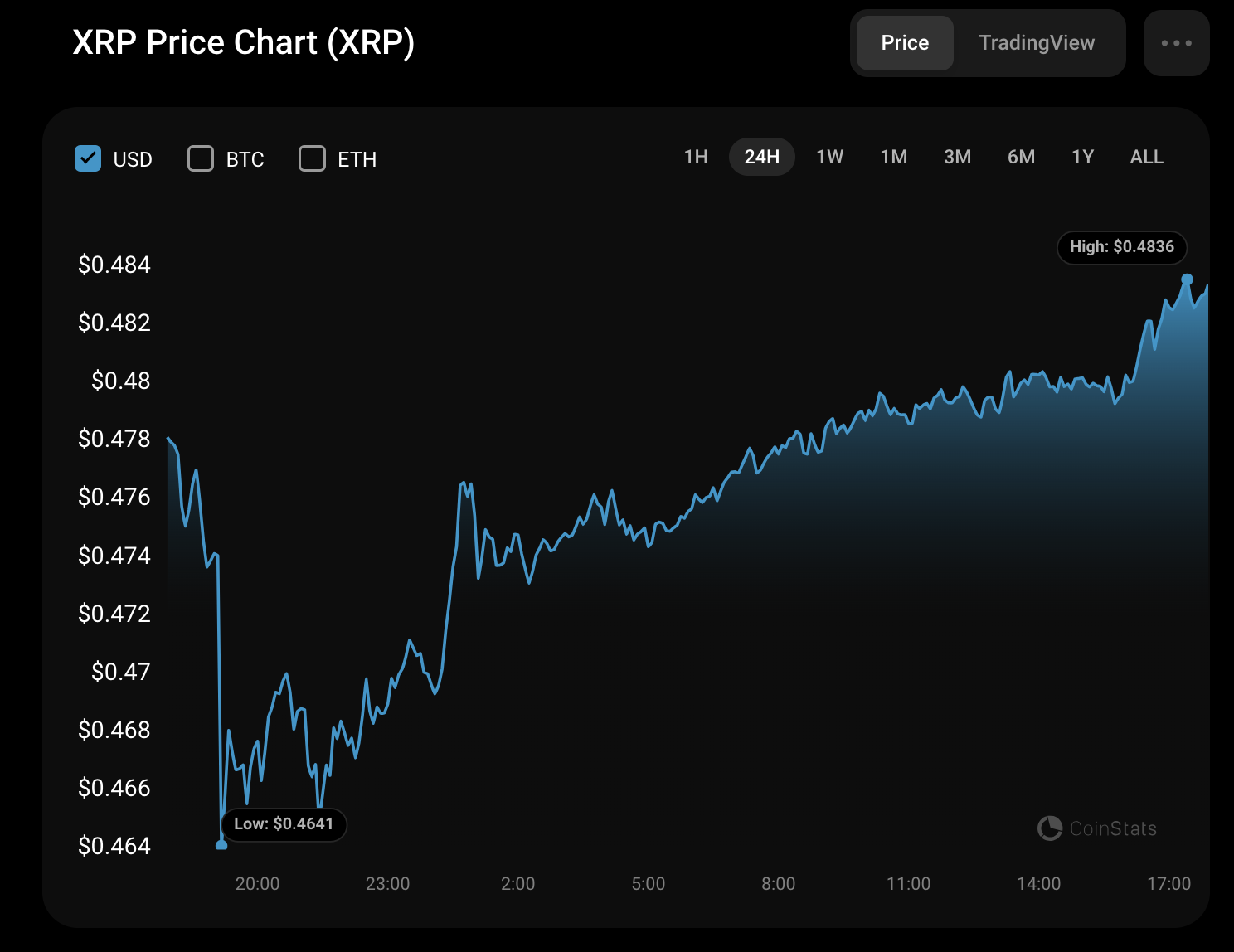Image resolution: width=1234 pixels, height=952 pixels.
Task: Click the high price point marker
Action: click(1187, 279)
